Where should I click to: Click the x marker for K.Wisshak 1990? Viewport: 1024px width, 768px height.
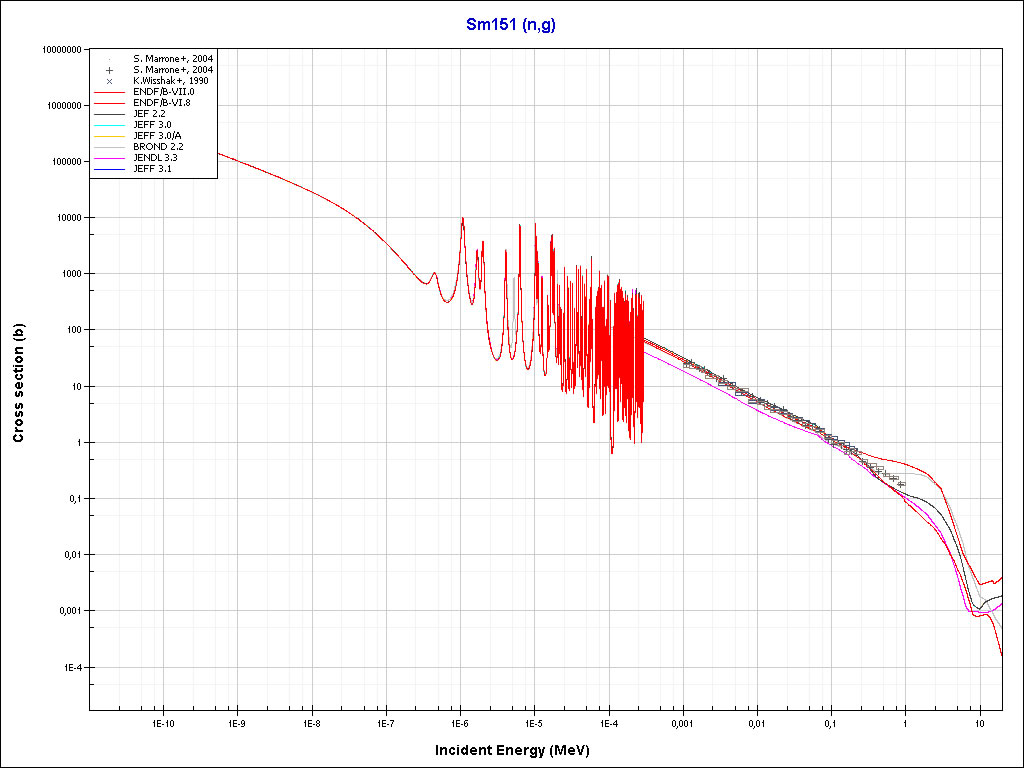(110, 81)
